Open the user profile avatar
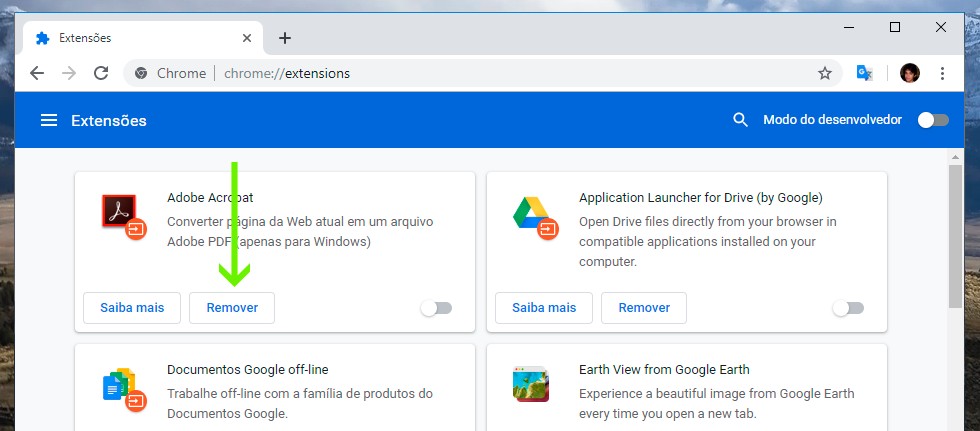Image resolution: width=980 pixels, height=431 pixels. point(909,73)
